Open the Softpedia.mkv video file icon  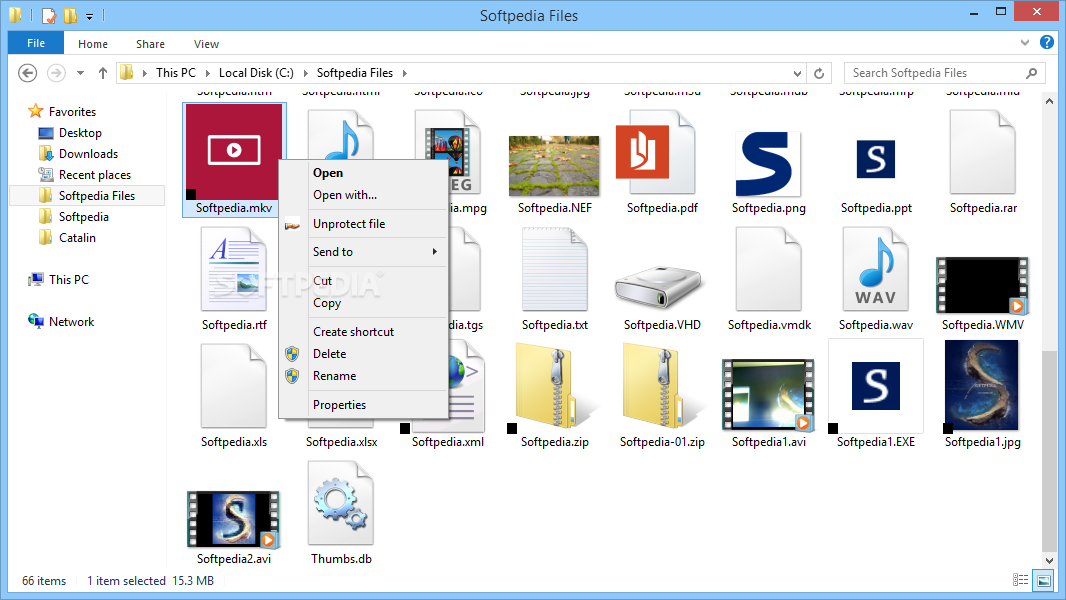[x=233, y=151]
